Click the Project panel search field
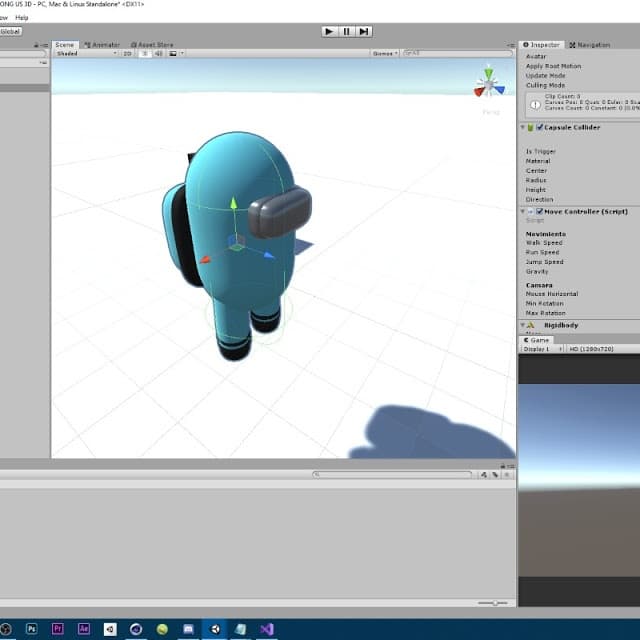 (392, 475)
